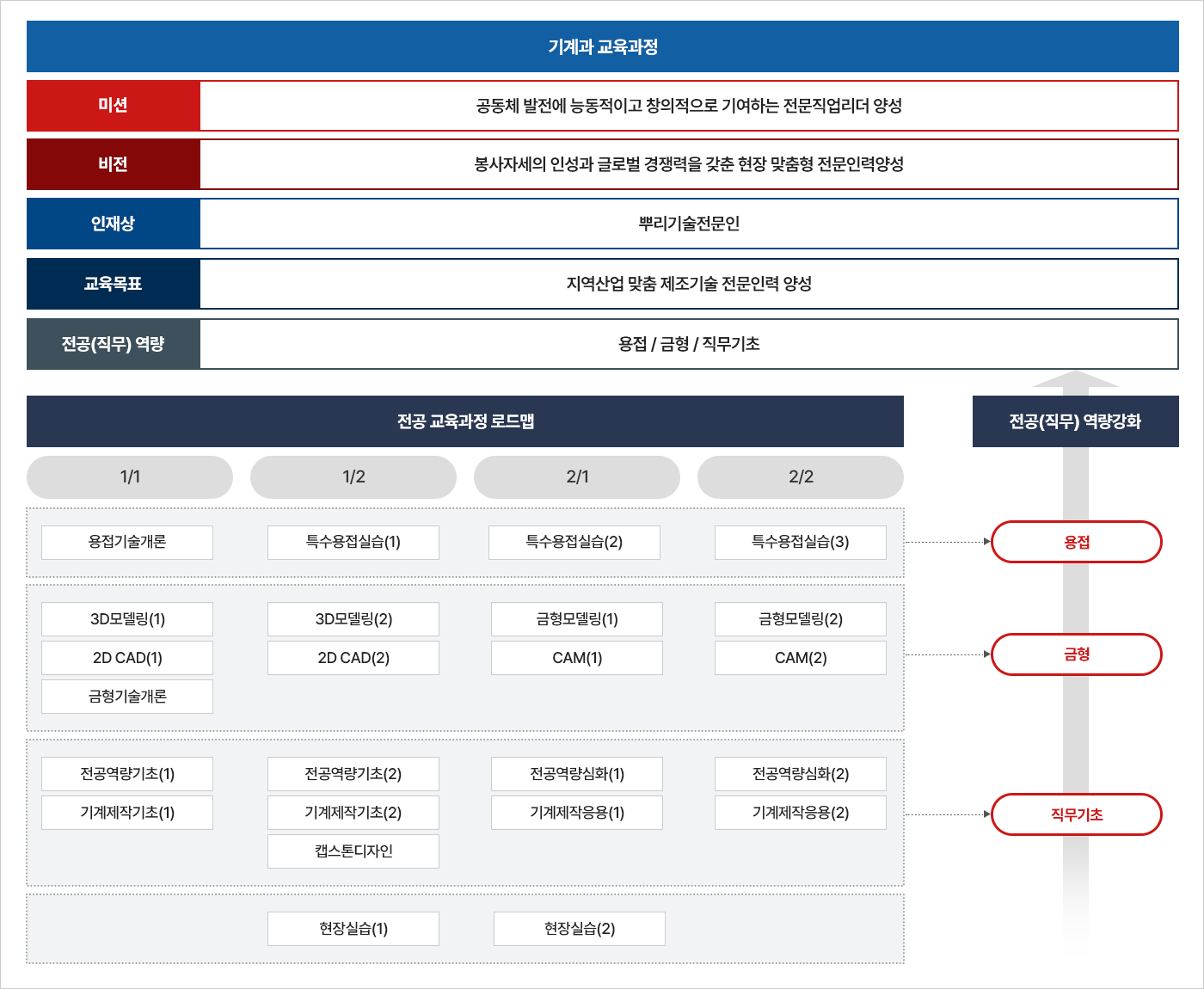The height and width of the screenshot is (989, 1204).
Task: Open the 전공역량심화(2) course box
Action: [x=800, y=774]
